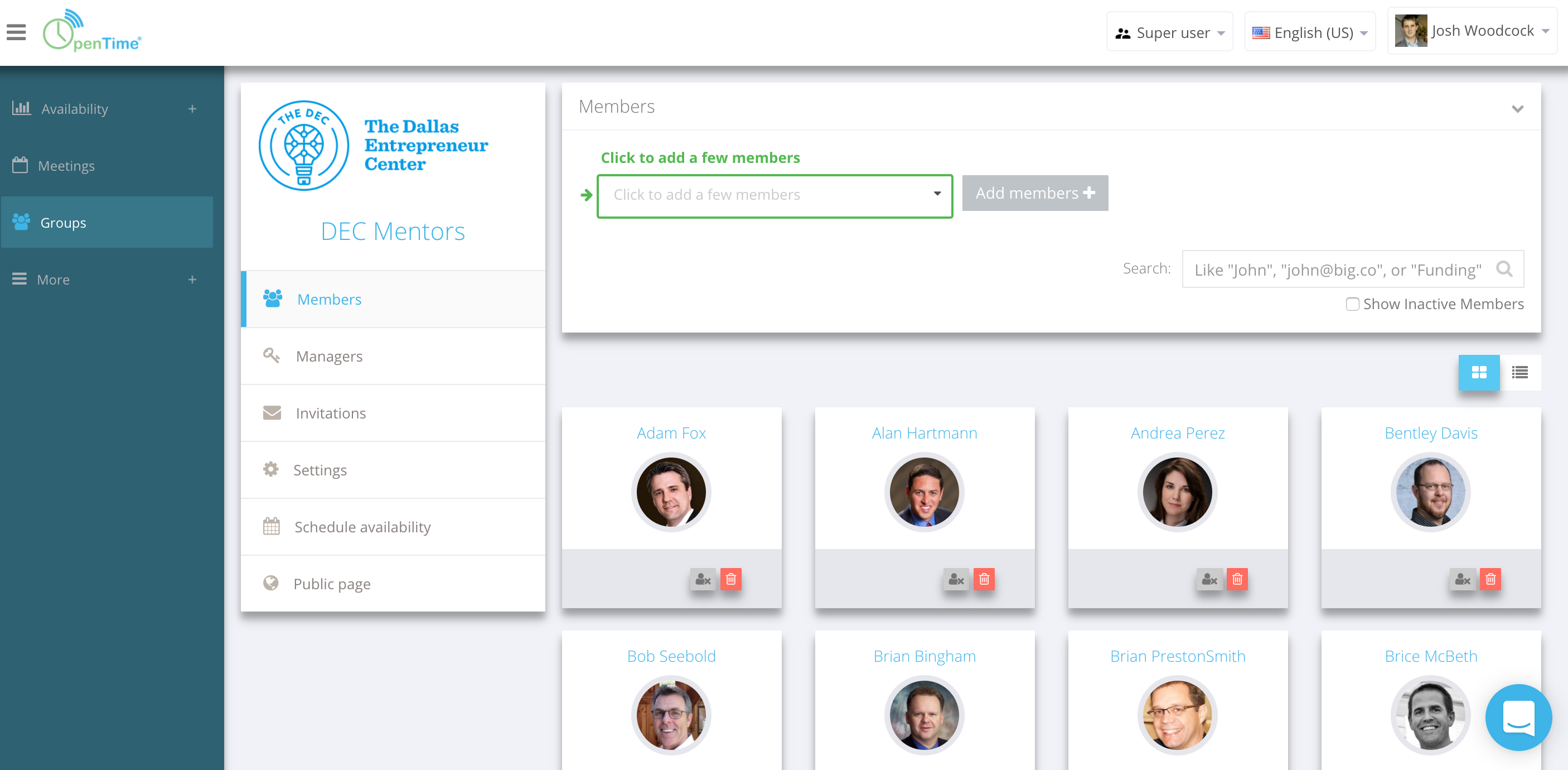The image size is (1568, 770).
Task: Click the hamburger menu icon
Action: pyautogui.click(x=16, y=32)
